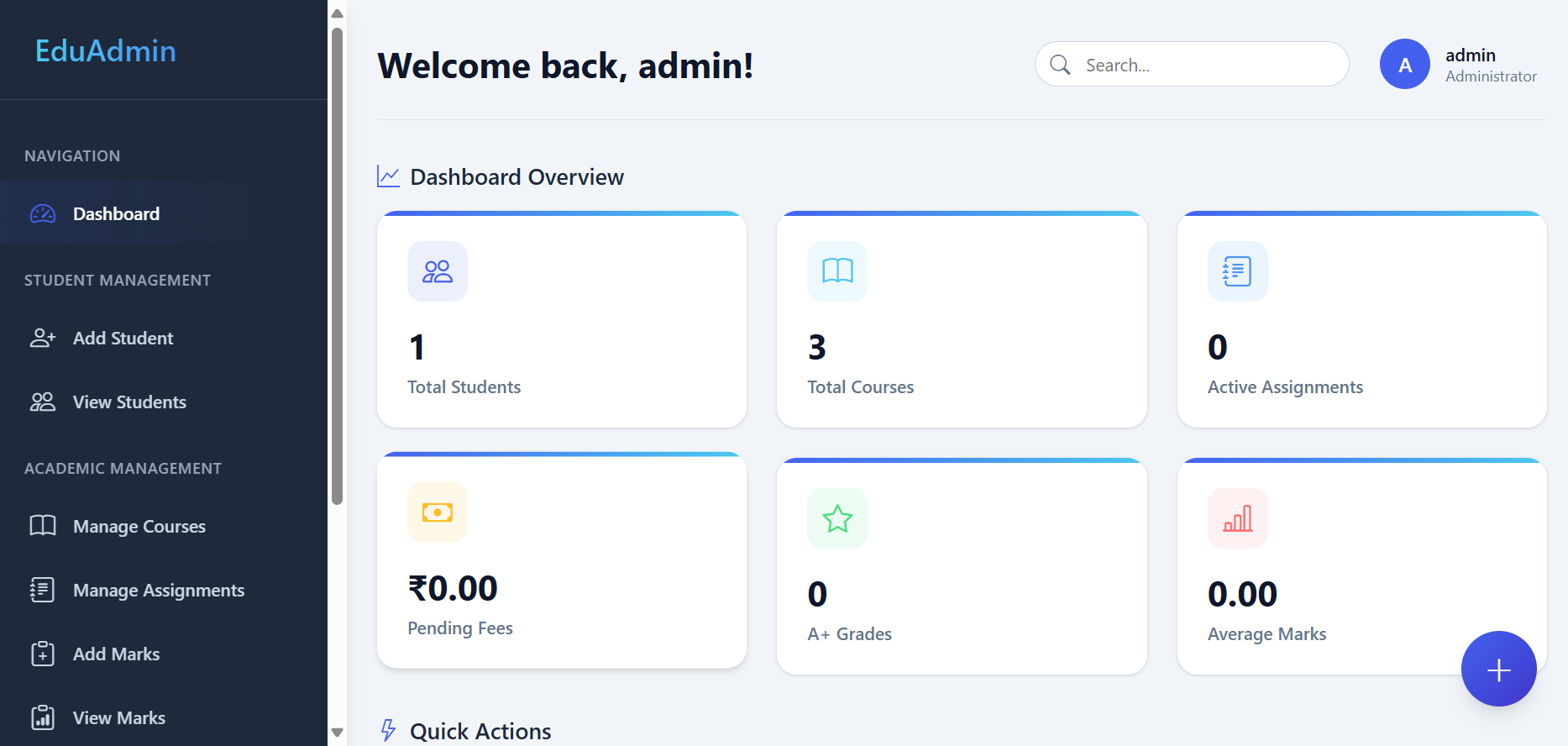This screenshot has height=746, width=1568.
Task: Click the A+ Grades star icon
Action: [x=837, y=518]
